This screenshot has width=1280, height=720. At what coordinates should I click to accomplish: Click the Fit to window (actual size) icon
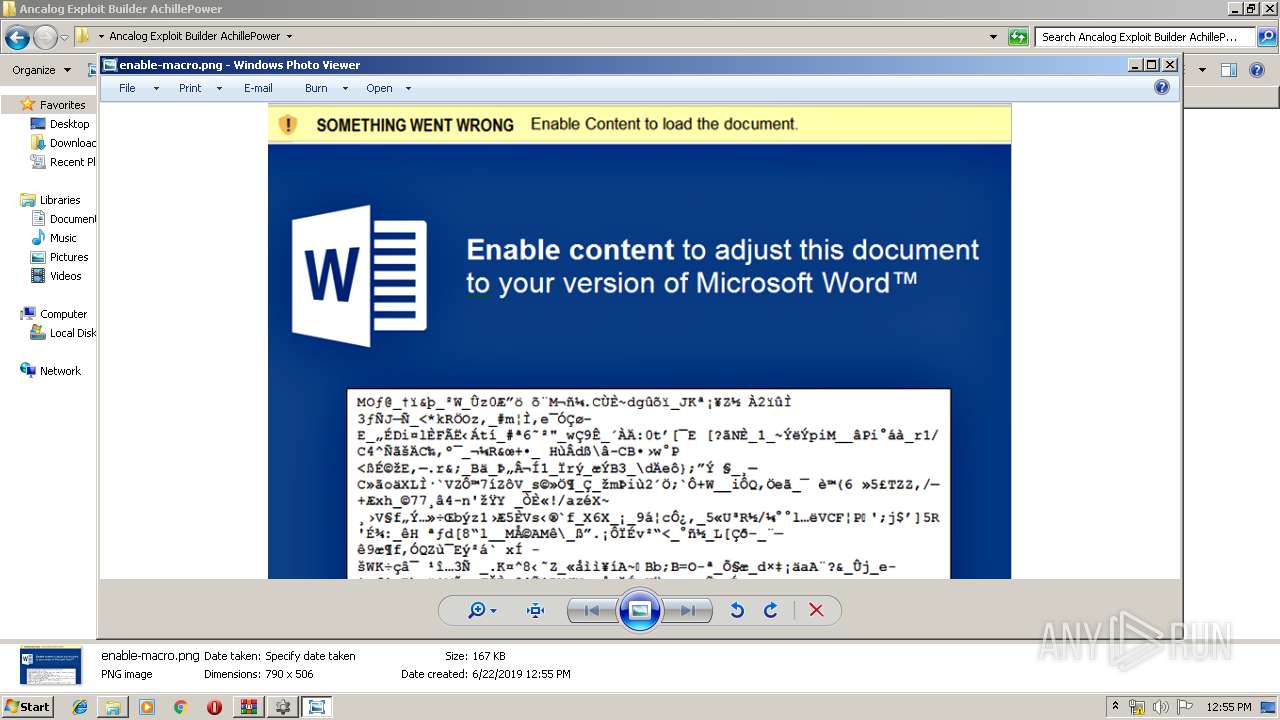535,610
